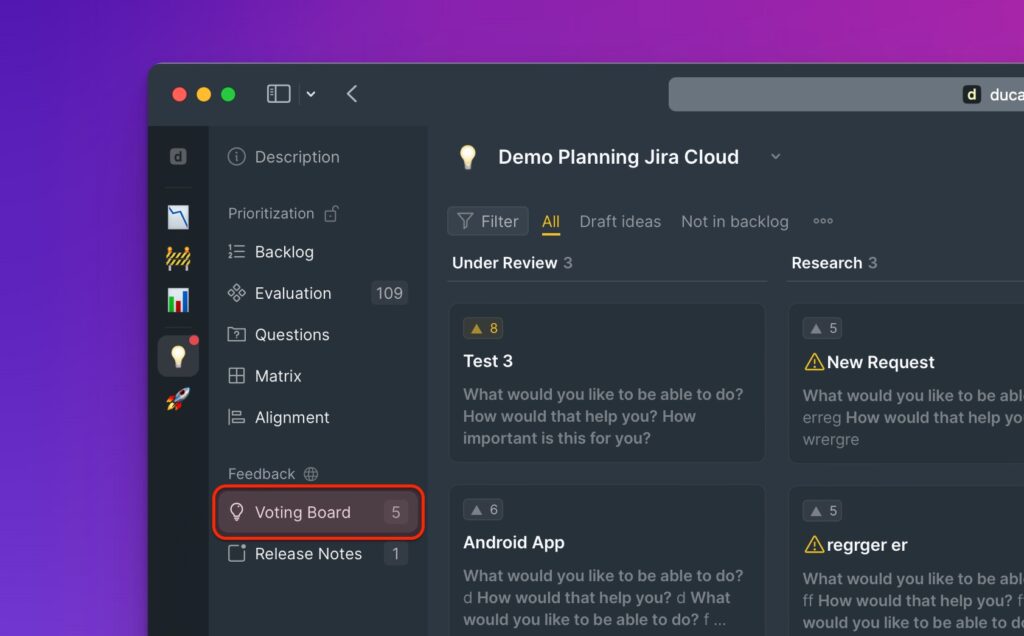Open the construction barrier icon in rail
This screenshot has height=636, width=1024.
pos(178,258)
